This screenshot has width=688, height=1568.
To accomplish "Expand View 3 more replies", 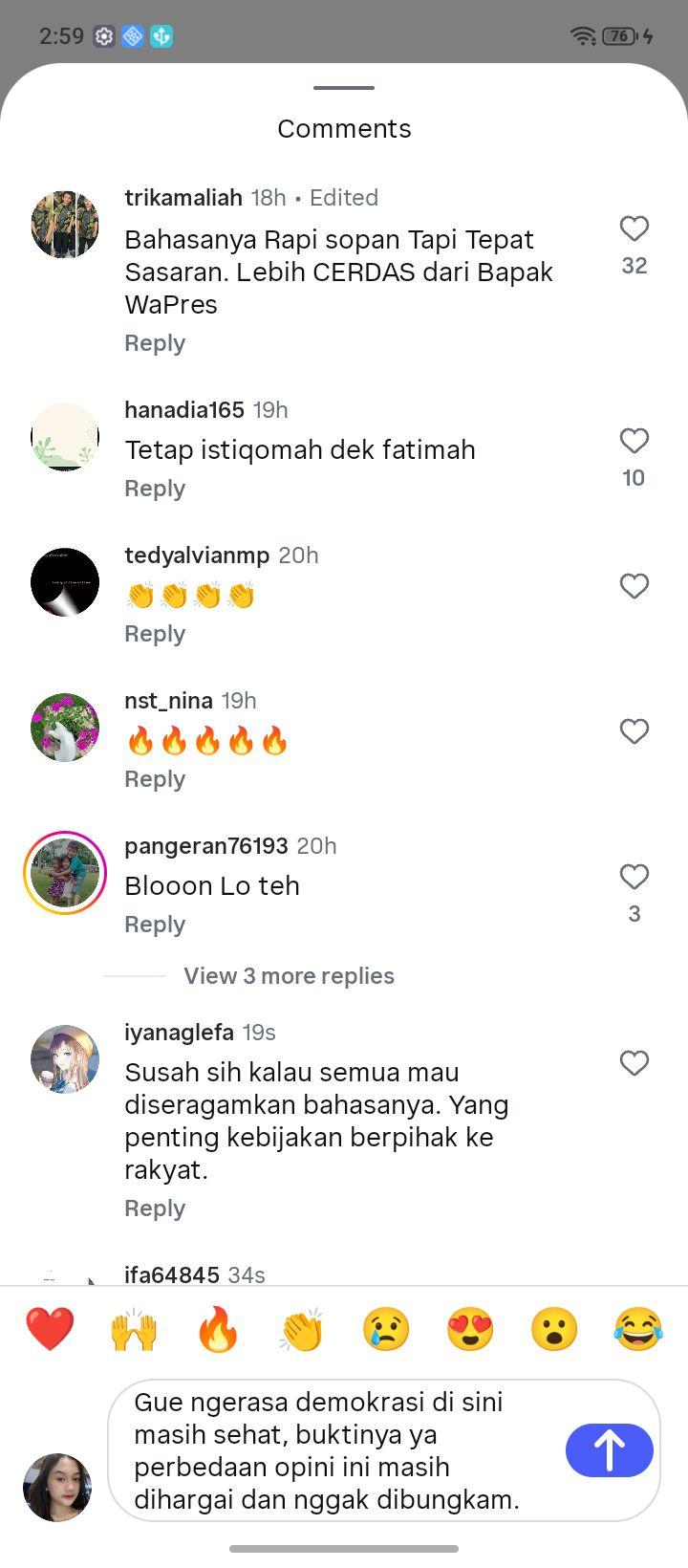I will [289, 976].
